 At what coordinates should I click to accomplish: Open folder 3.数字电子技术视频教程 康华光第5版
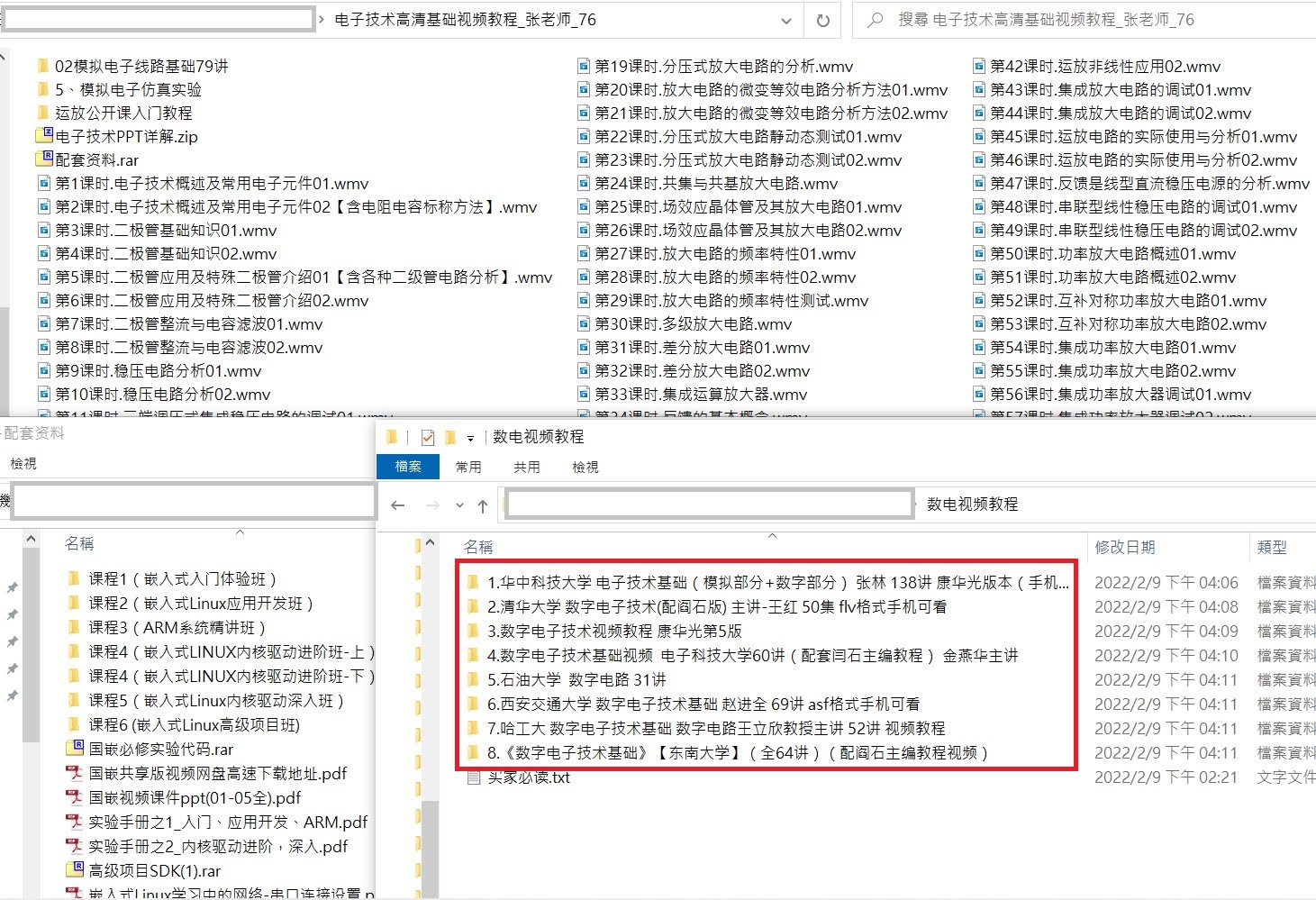(604, 631)
